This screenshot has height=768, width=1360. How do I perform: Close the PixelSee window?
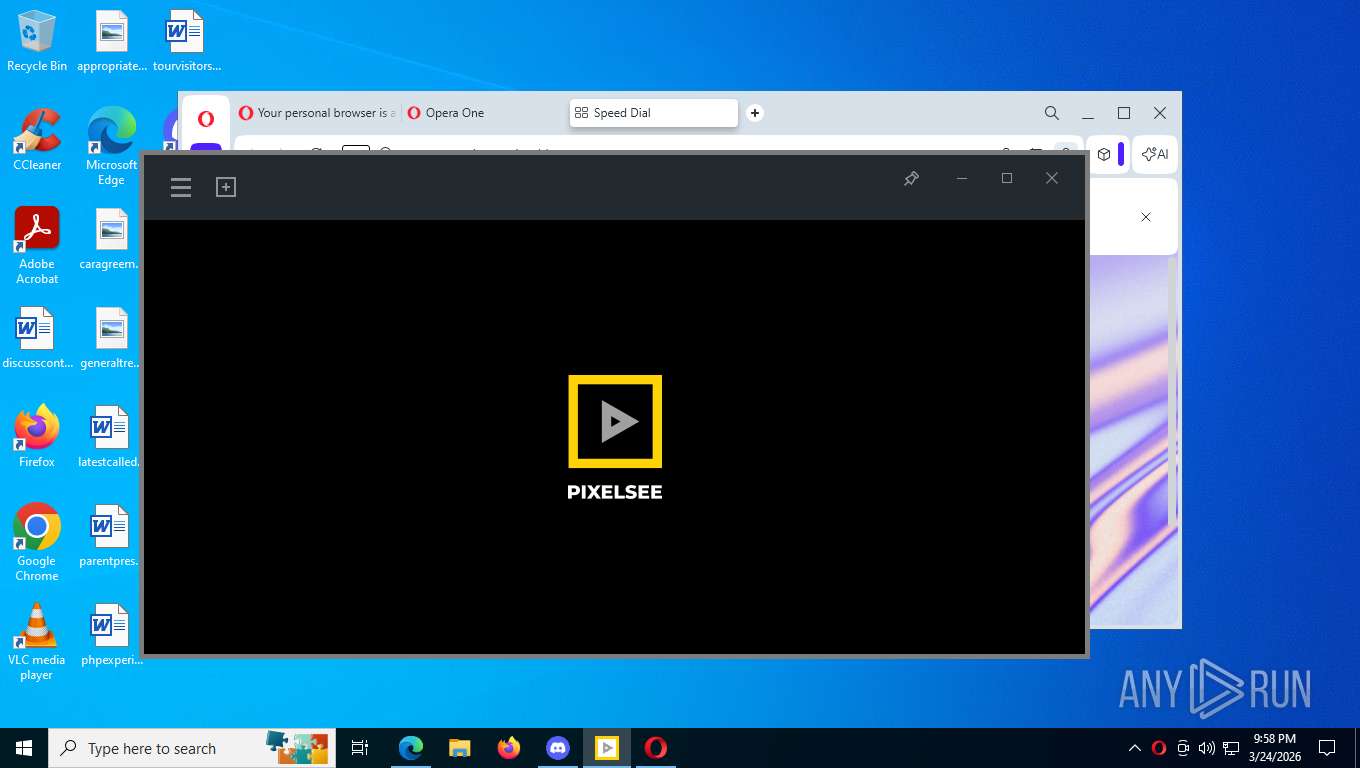[x=1052, y=178]
